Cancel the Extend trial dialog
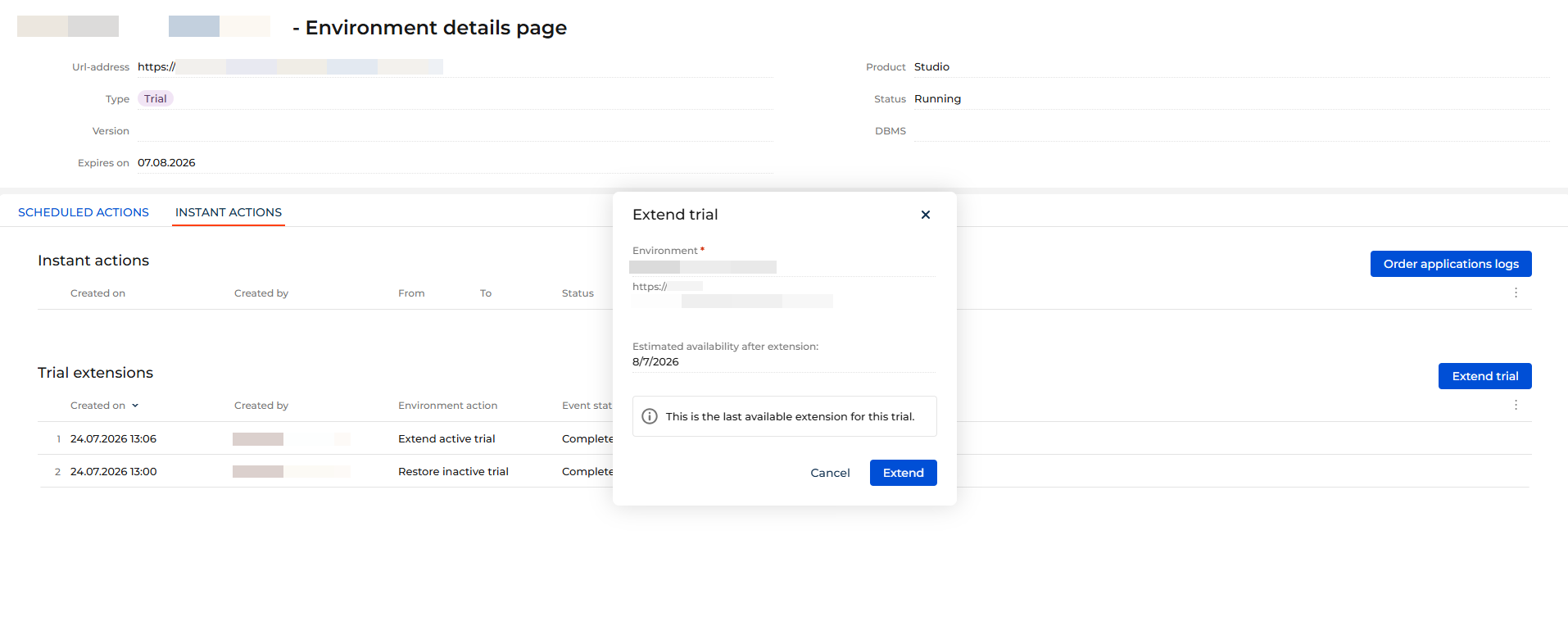This screenshot has width=1568, height=626. (830, 473)
